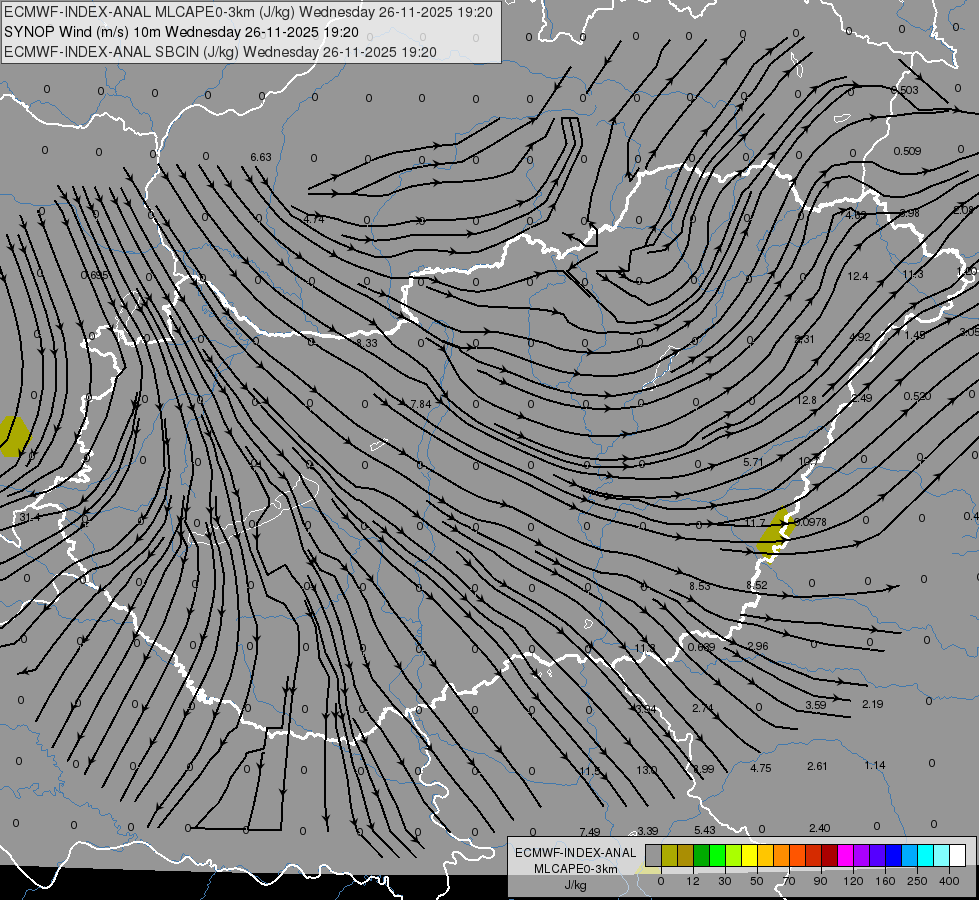Click the map value 0.520
Viewport: 979px width, 900px height.
pos(917,396)
